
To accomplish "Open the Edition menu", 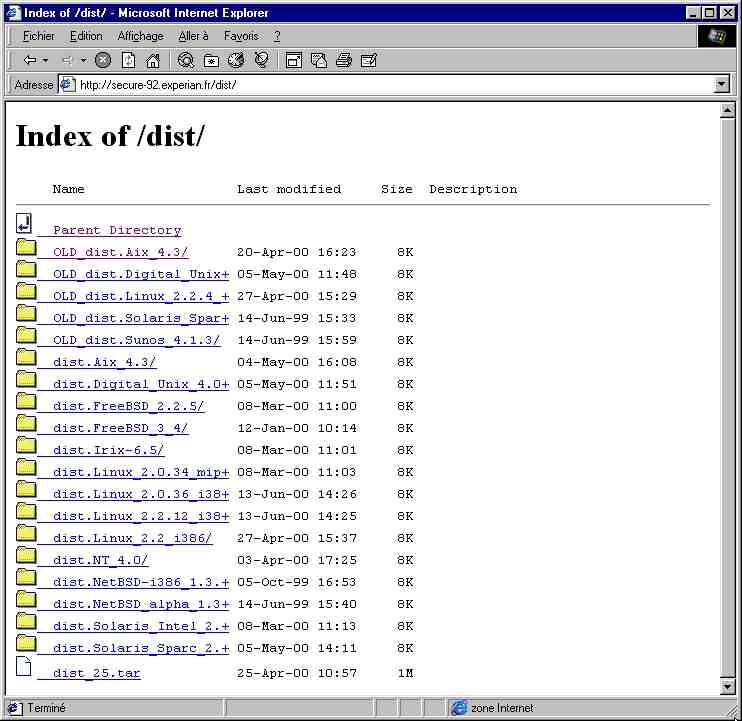I will pos(86,36).
